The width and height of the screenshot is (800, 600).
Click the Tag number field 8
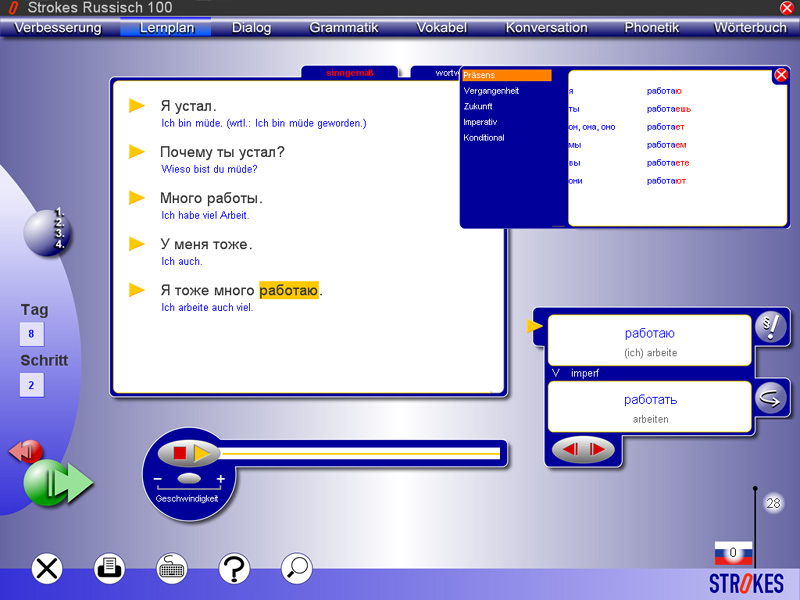pos(32,334)
